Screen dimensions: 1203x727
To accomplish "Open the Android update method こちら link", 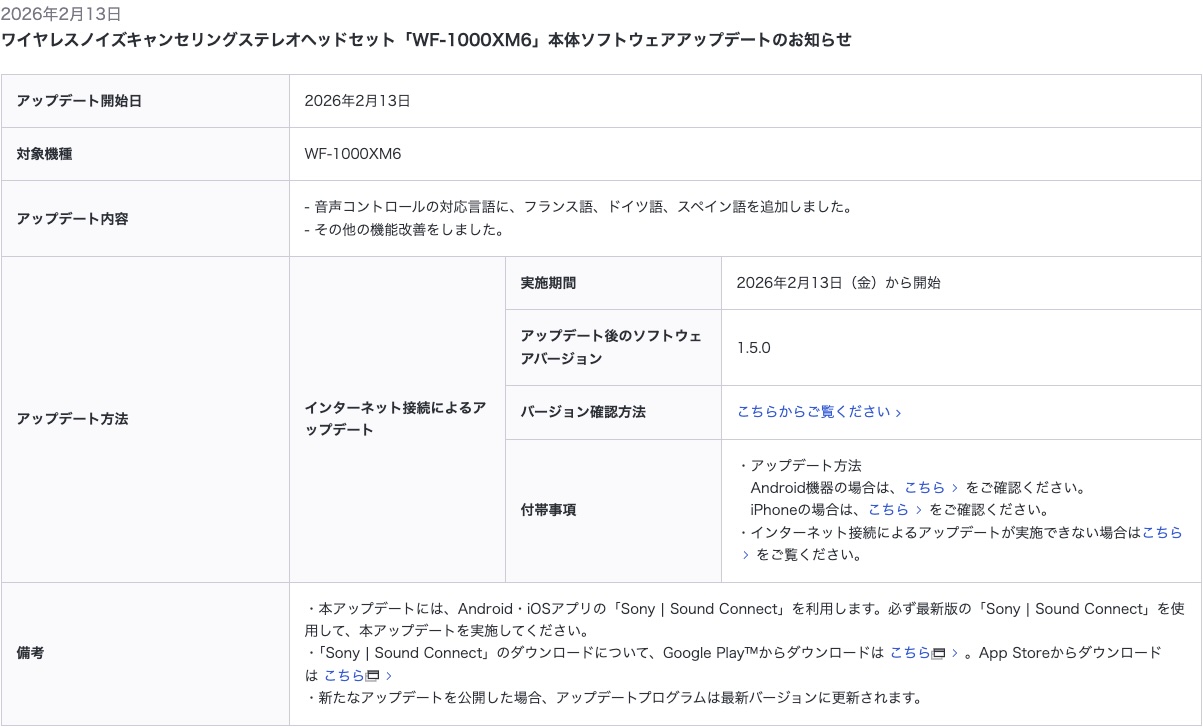I will (924, 488).
